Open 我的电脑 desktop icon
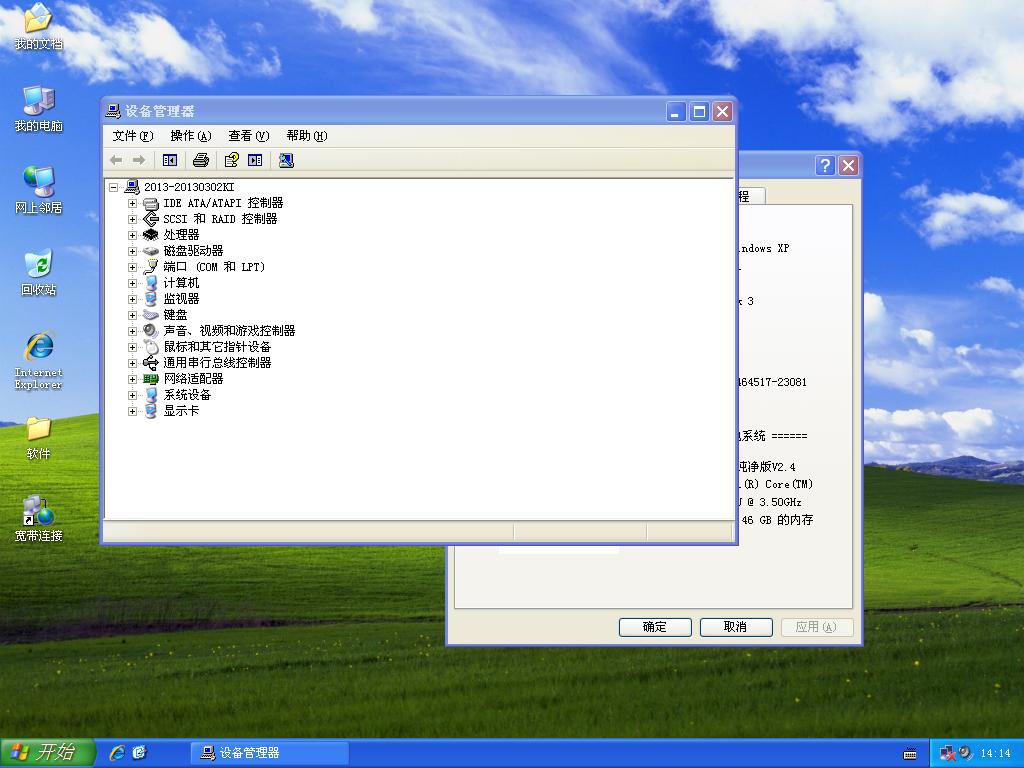 tap(38, 108)
